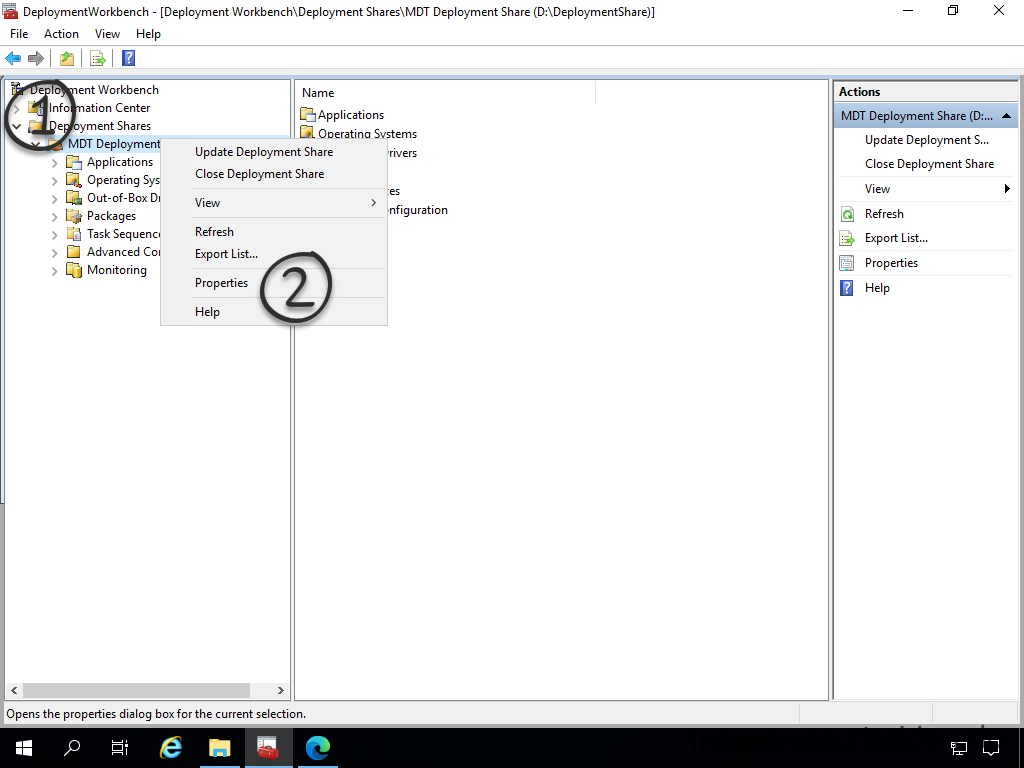1024x768 pixels.
Task: Click the left arrow of tree scrollbar
Action: 14,690
